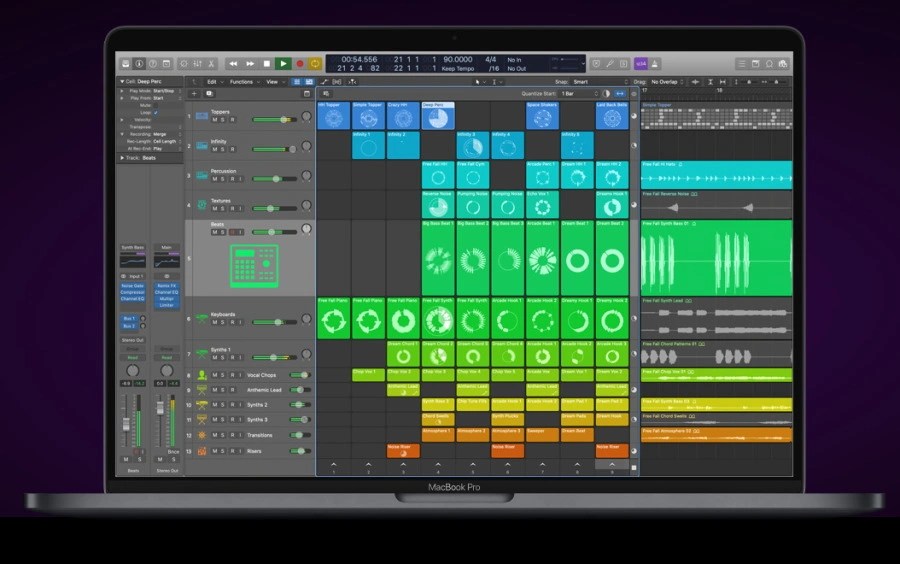The height and width of the screenshot is (564, 900).
Task: Toggle the metronome click icon
Action: pos(655,64)
